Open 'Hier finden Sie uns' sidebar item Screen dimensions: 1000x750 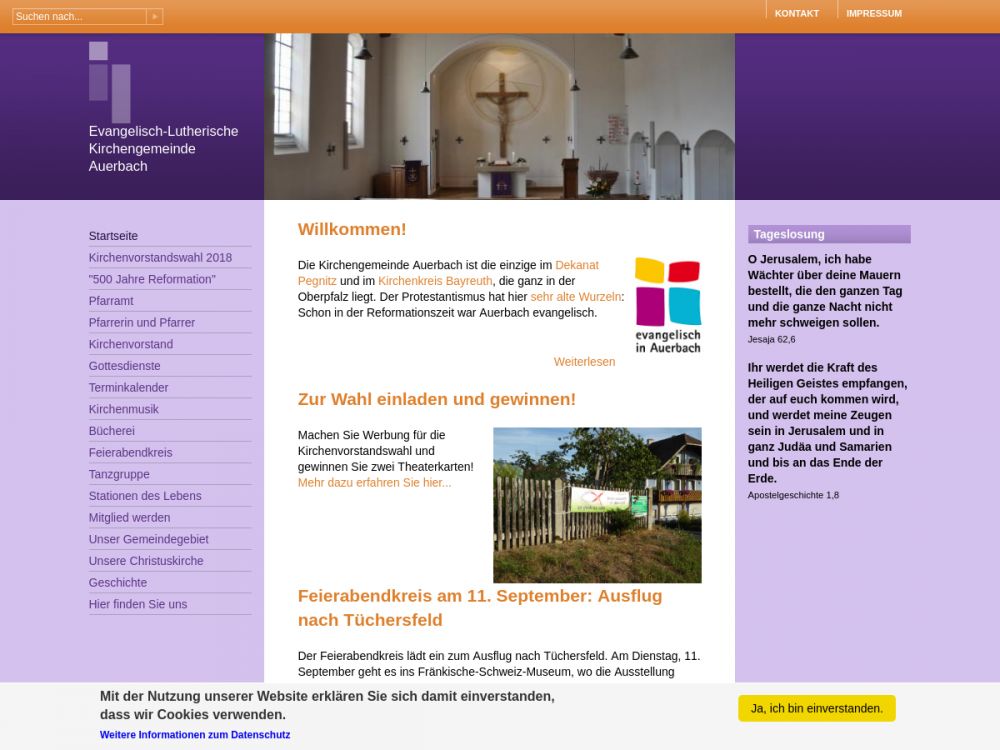(x=137, y=604)
